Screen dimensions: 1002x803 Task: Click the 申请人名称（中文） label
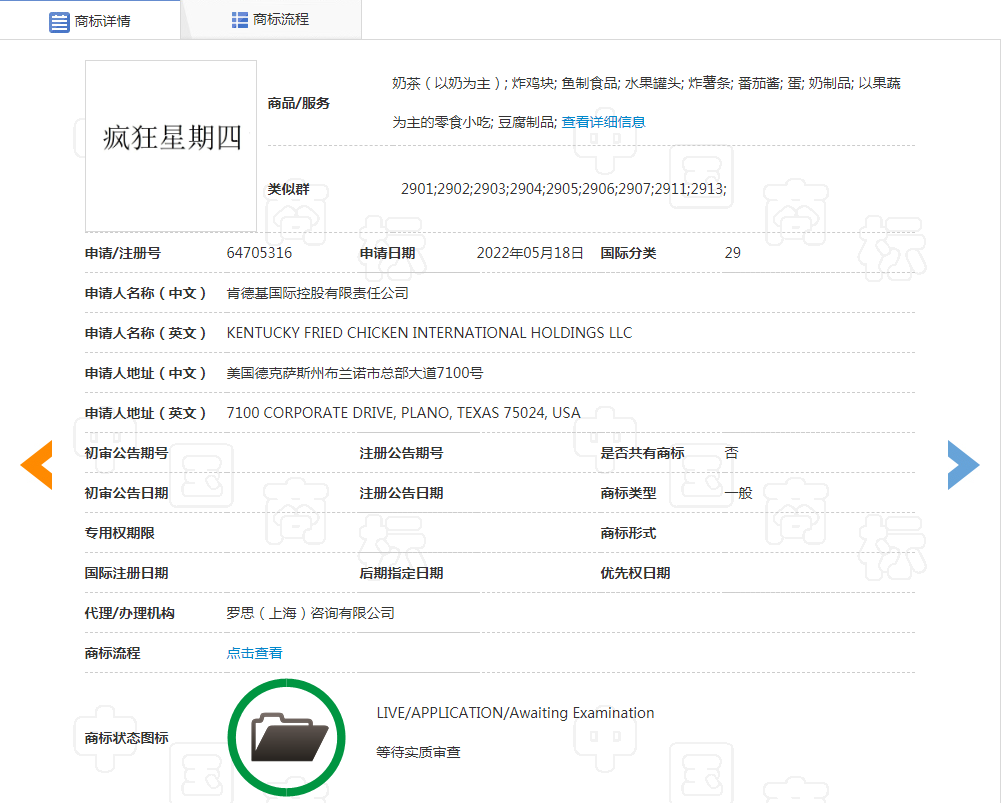[146, 293]
